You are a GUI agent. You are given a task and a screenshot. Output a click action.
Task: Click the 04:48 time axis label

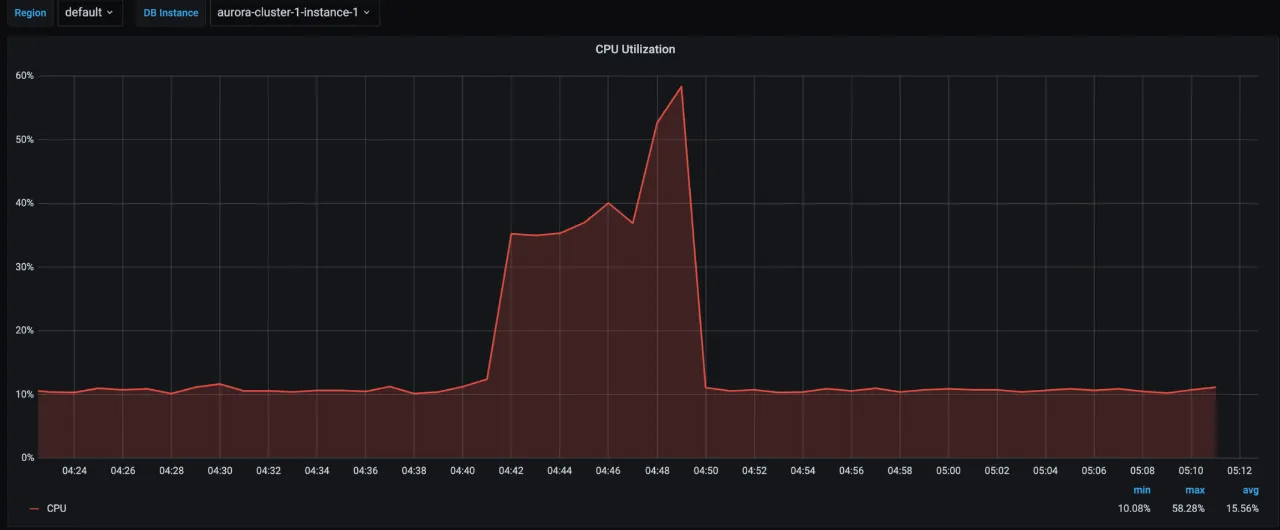click(x=657, y=471)
